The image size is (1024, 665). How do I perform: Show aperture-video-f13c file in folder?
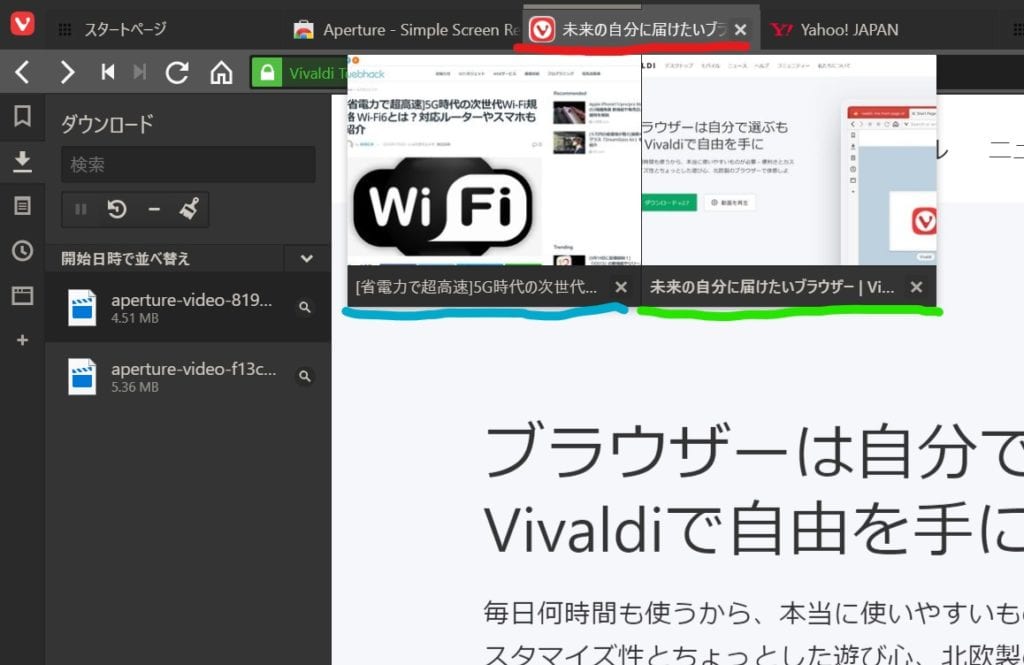click(x=304, y=376)
